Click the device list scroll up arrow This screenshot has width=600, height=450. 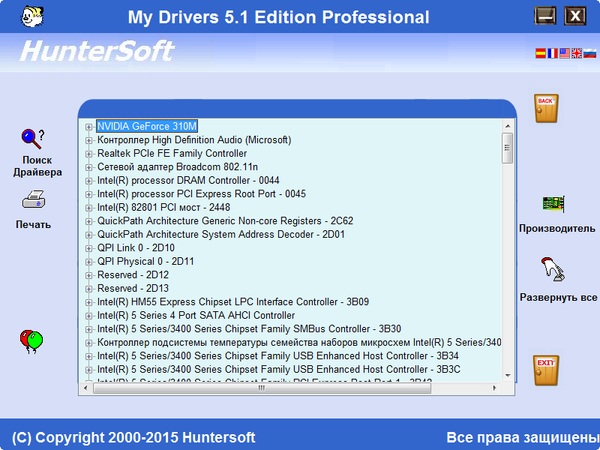click(507, 126)
